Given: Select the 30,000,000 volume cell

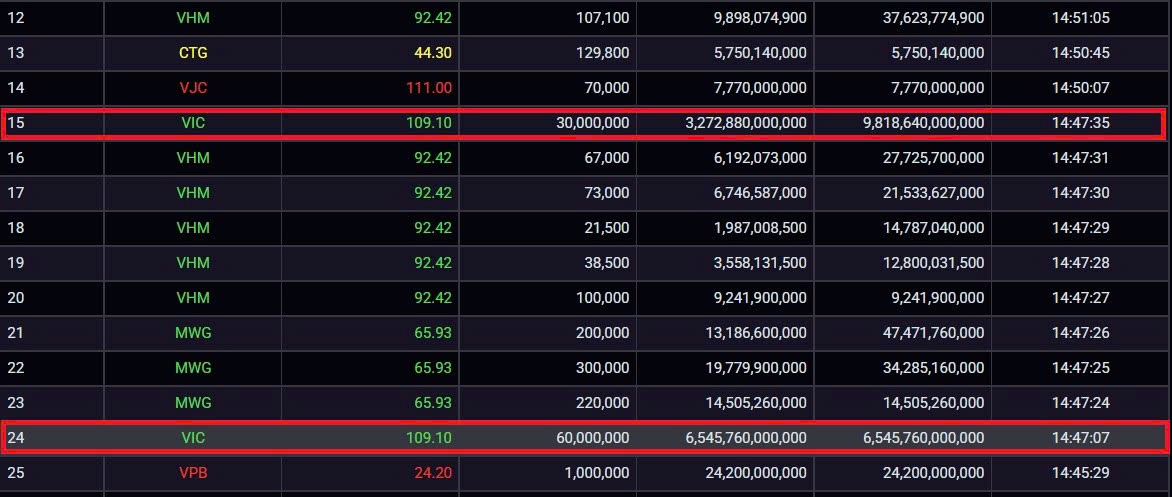Looking at the screenshot, I should 592,123.
